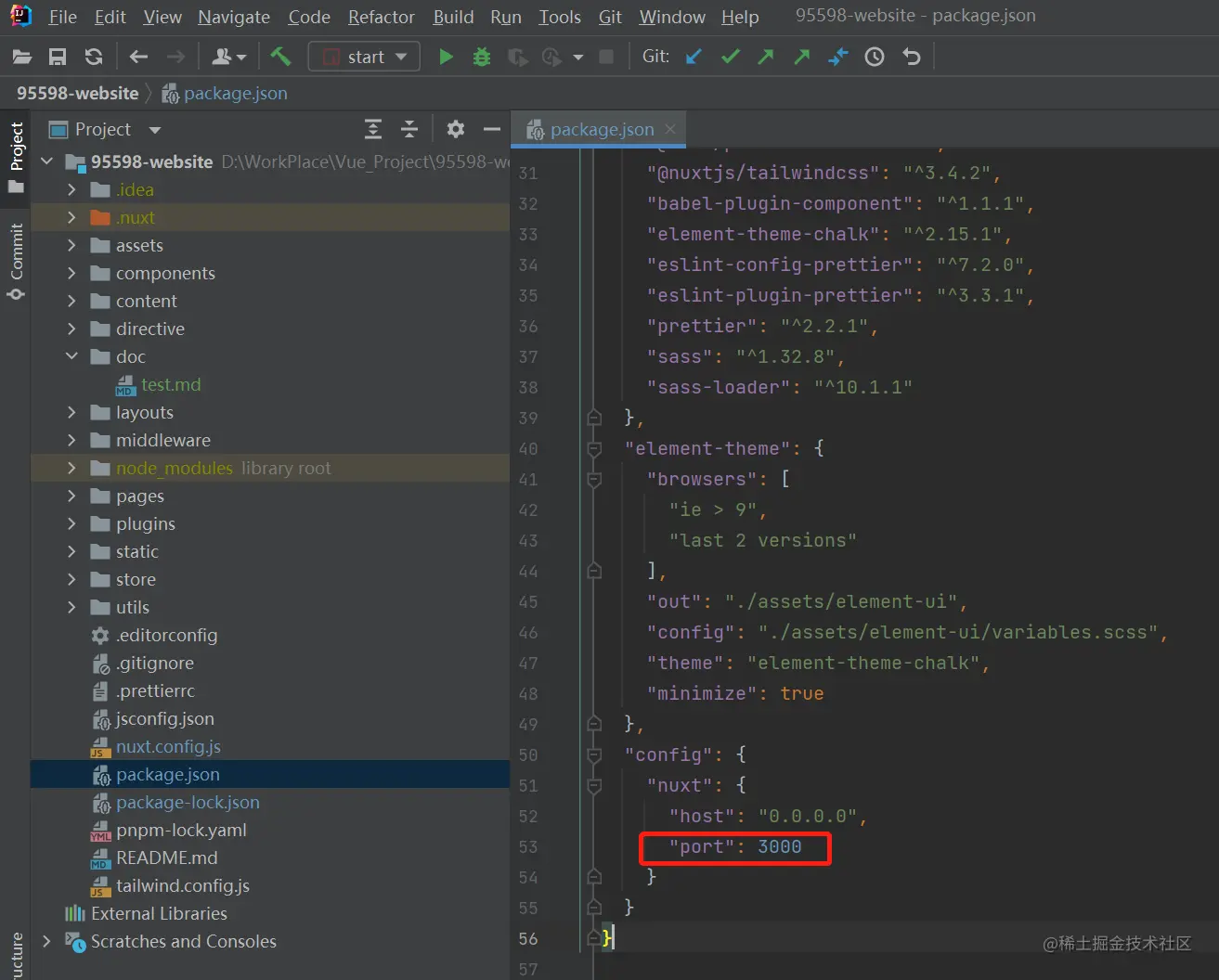
Task: Click the grey Stop square button
Action: coord(606,57)
